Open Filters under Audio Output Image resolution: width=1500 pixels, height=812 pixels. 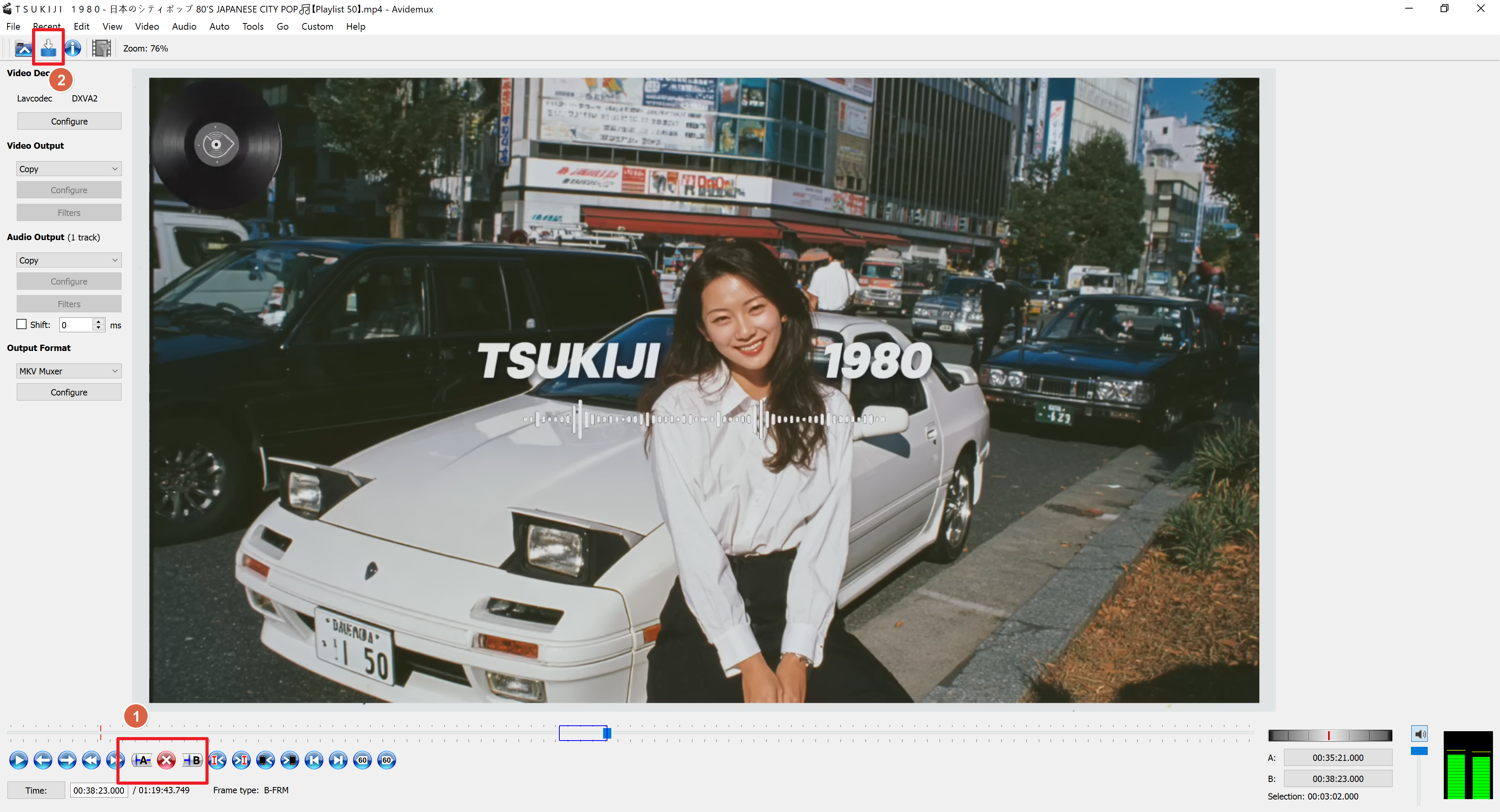point(69,303)
